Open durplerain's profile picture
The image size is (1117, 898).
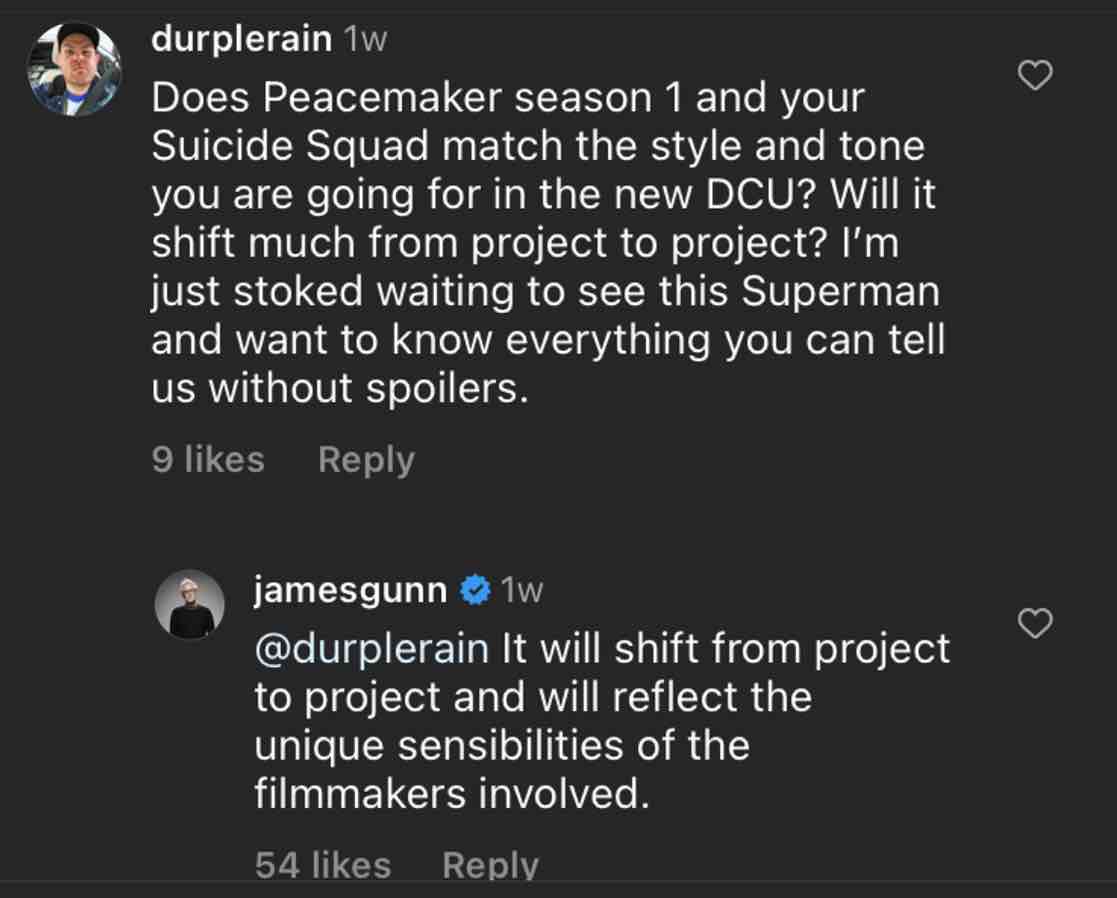pos(75,69)
